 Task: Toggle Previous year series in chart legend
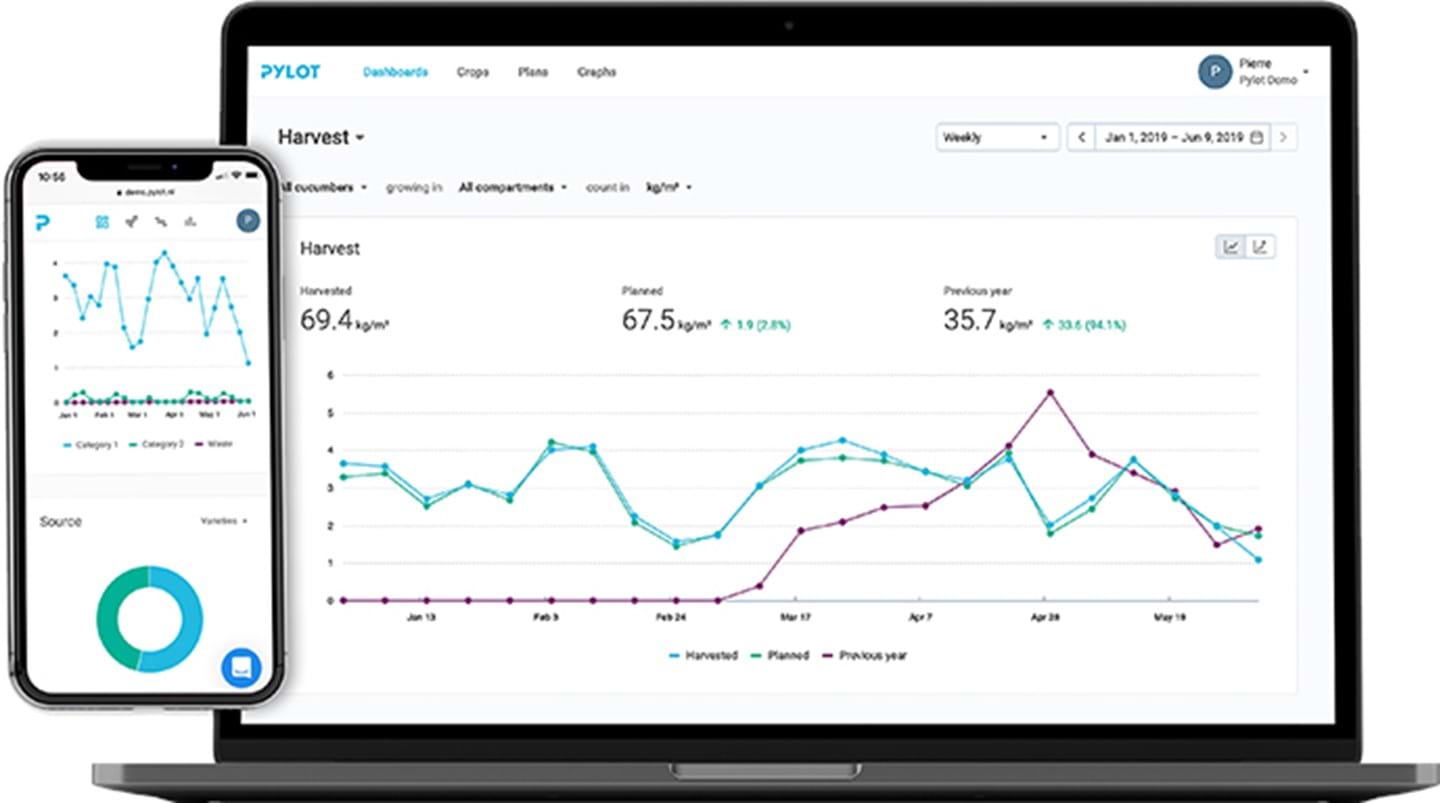[x=864, y=656]
